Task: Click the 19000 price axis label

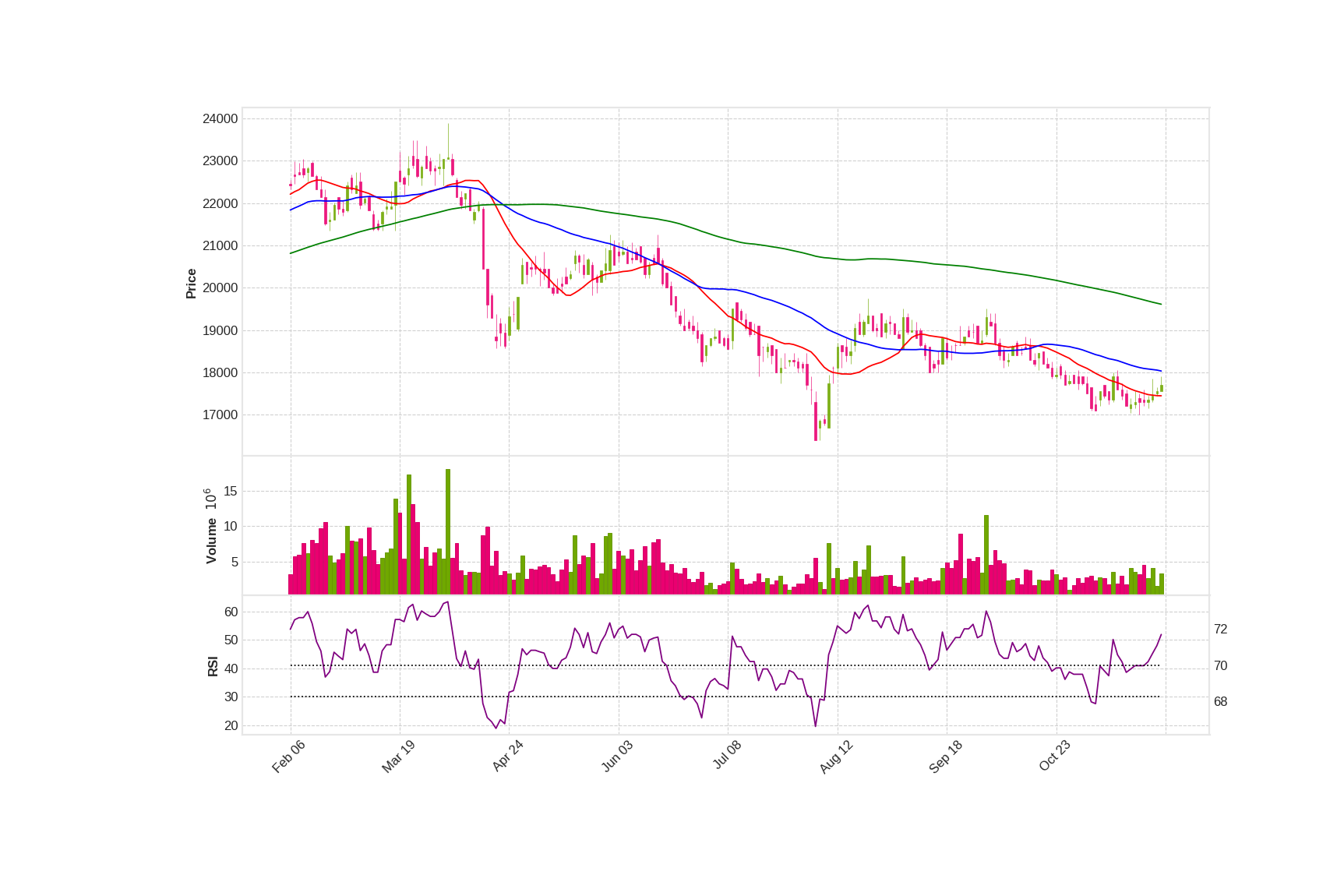Action: click(220, 331)
